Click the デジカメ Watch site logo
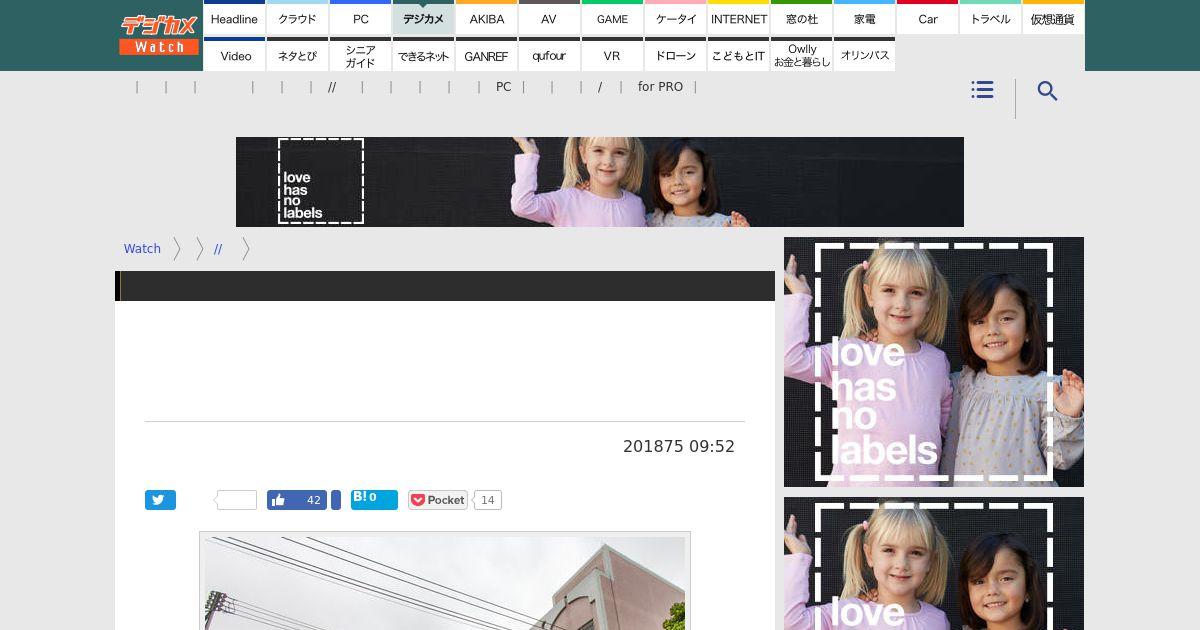The width and height of the screenshot is (1200, 630). pyautogui.click(x=159, y=35)
